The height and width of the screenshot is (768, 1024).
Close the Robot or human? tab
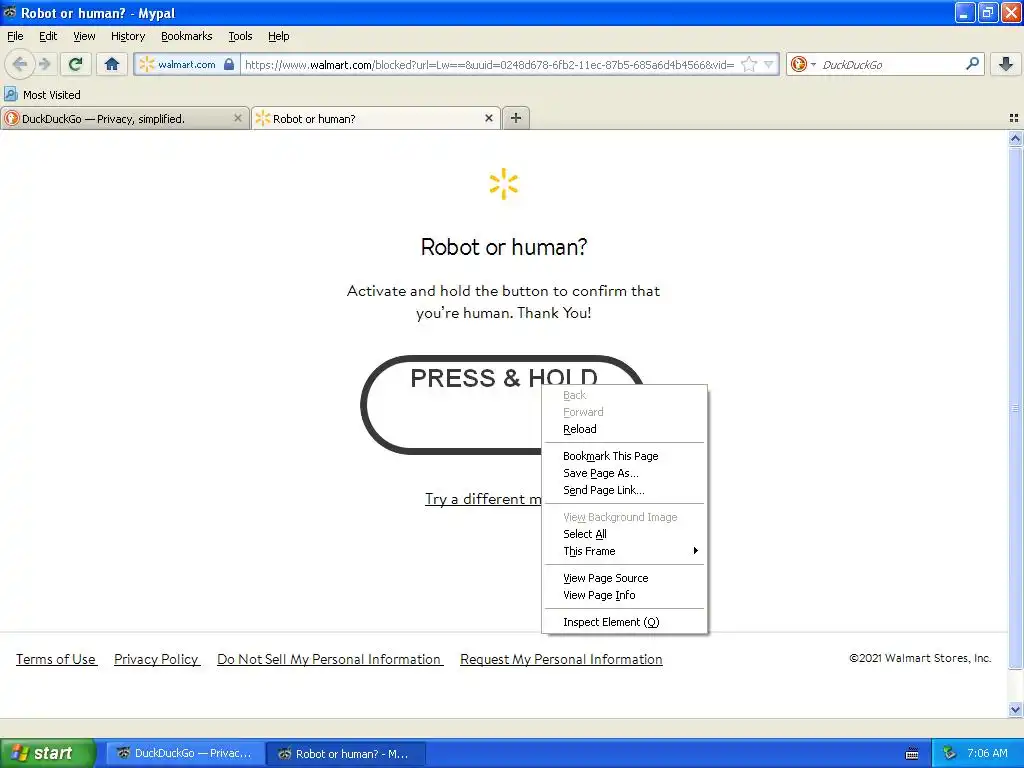point(488,118)
